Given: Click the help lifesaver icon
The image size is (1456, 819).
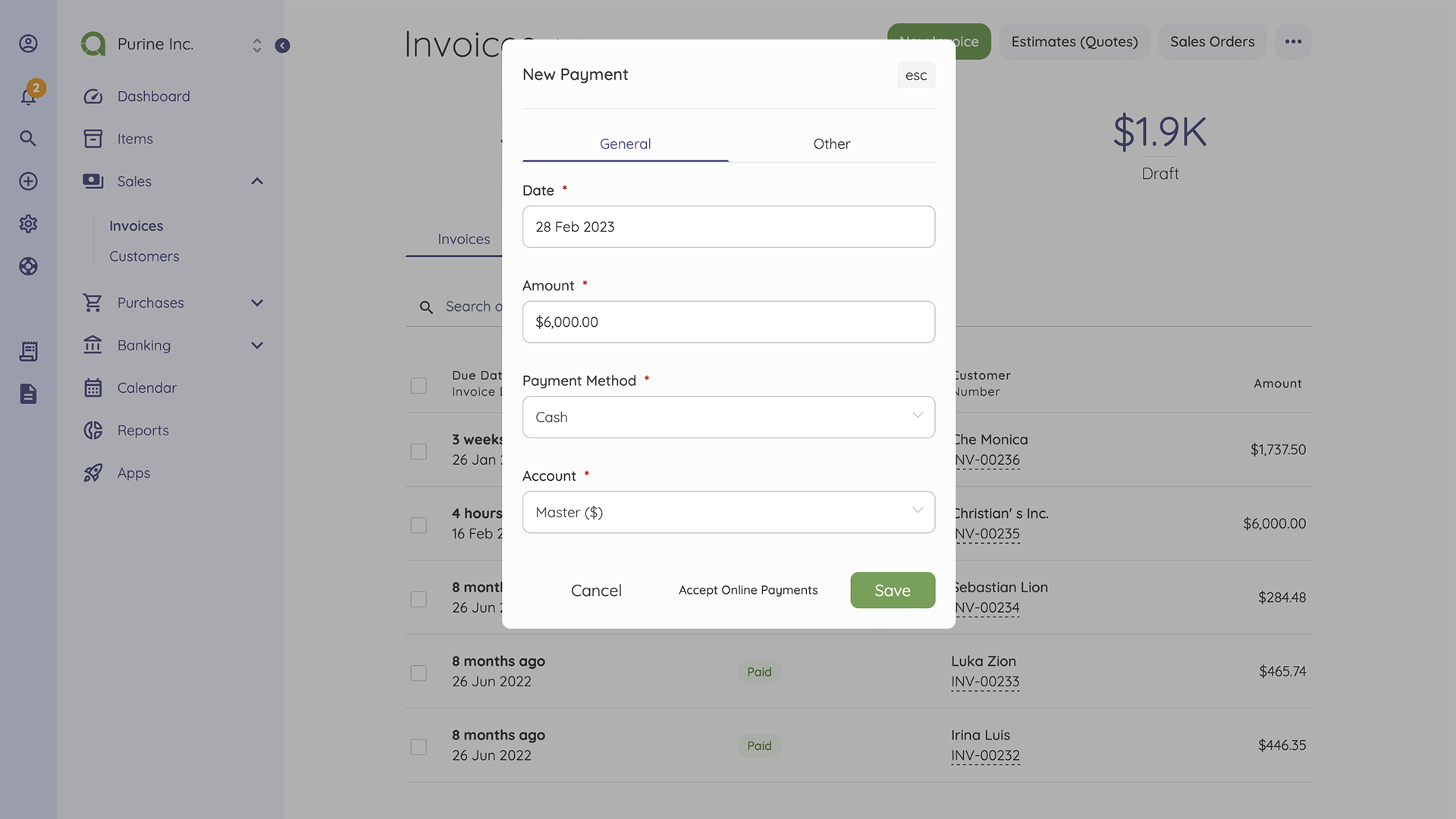Looking at the screenshot, I should tap(28, 266).
